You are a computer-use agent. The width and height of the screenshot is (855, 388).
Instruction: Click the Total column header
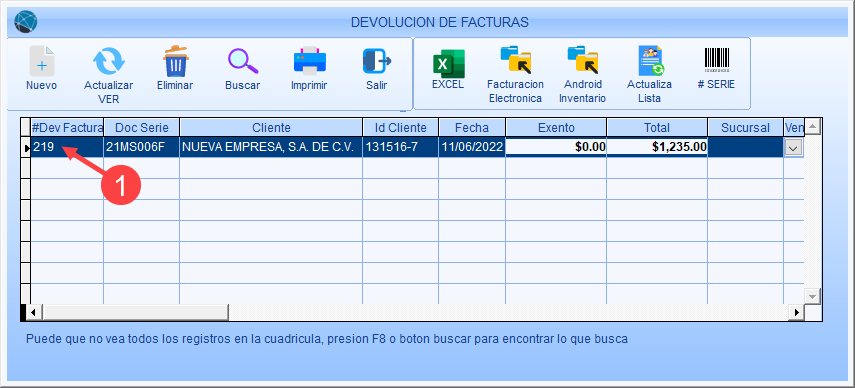[x=657, y=128]
